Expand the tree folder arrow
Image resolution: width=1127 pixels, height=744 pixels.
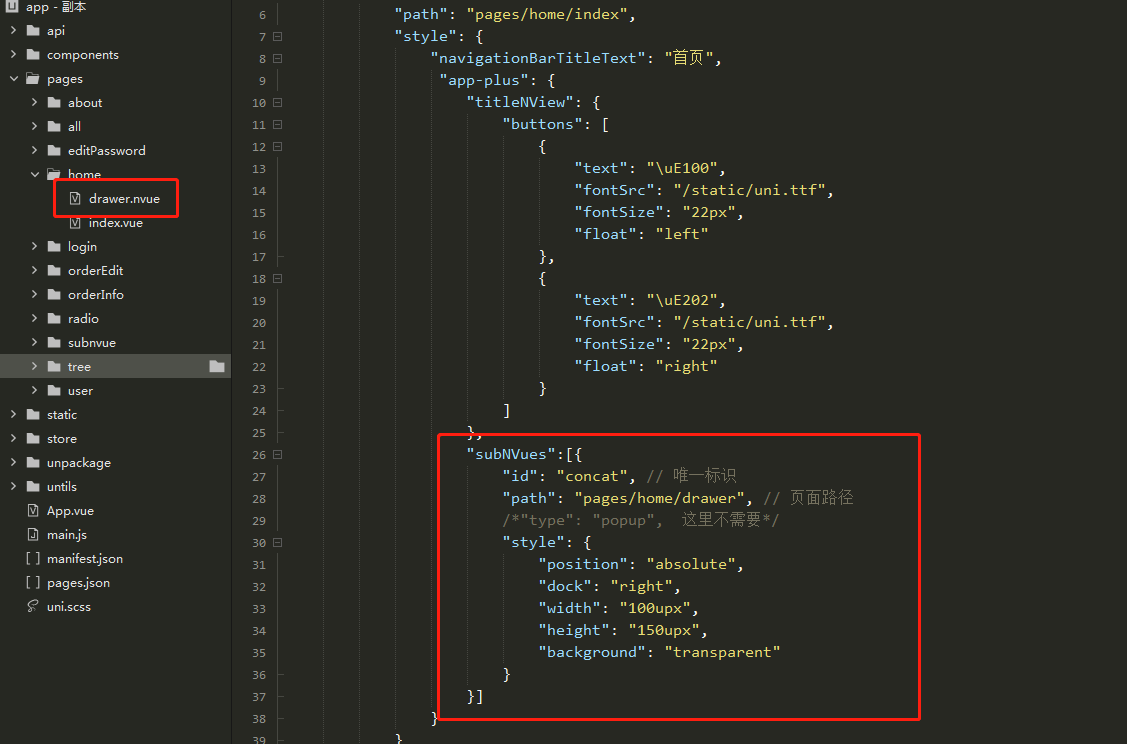pos(34,367)
